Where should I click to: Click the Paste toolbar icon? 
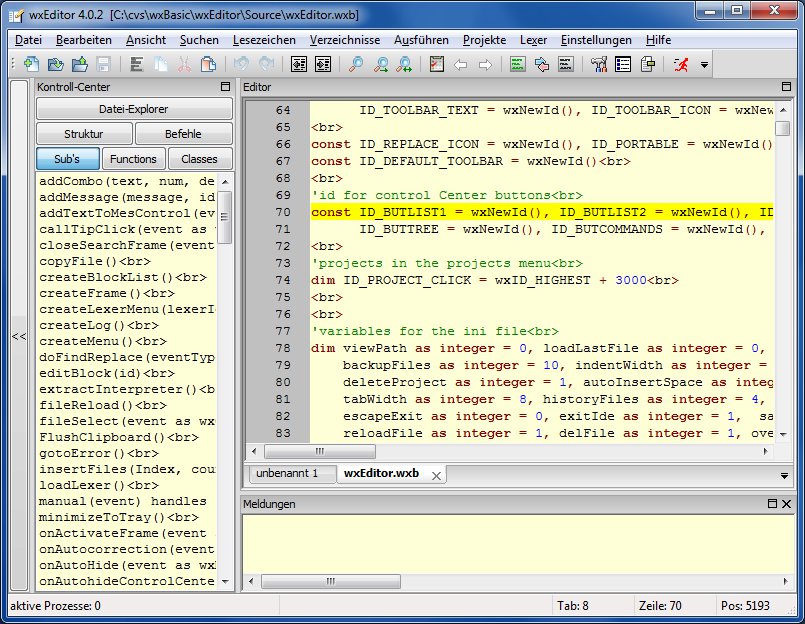[x=207, y=64]
